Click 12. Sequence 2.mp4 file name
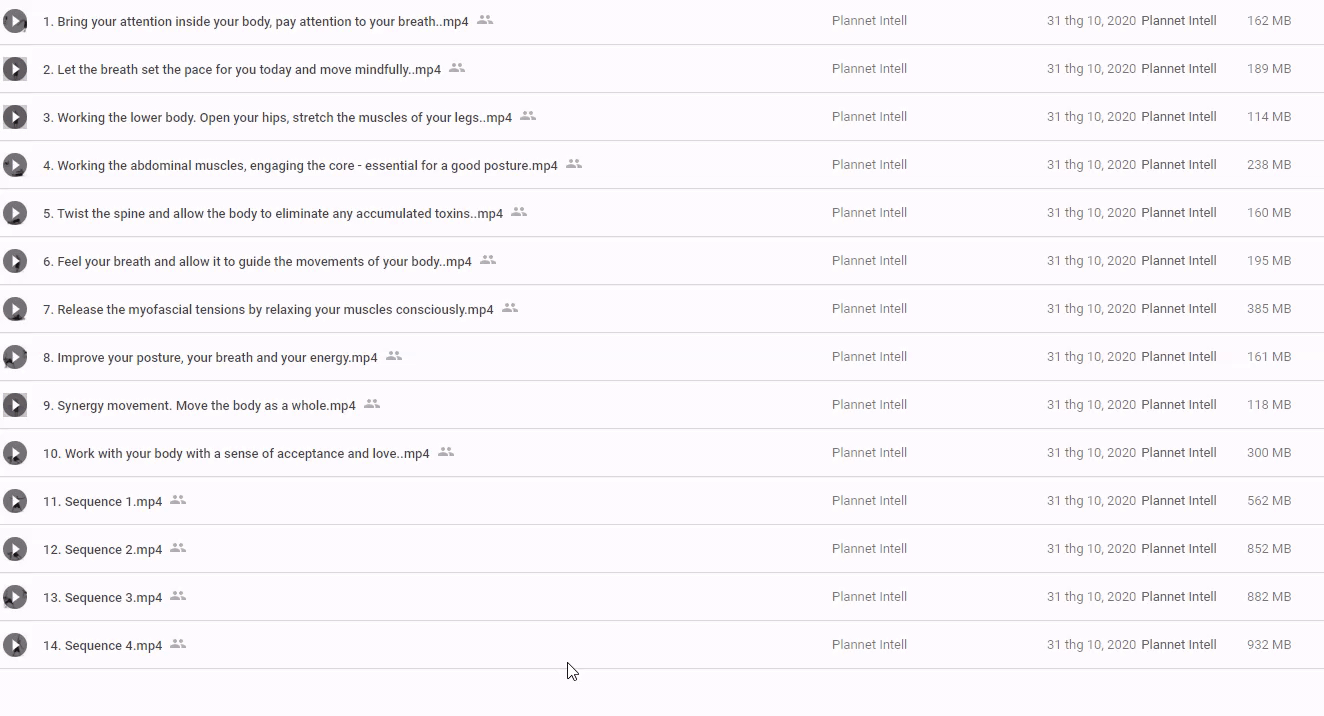 [x=102, y=550]
